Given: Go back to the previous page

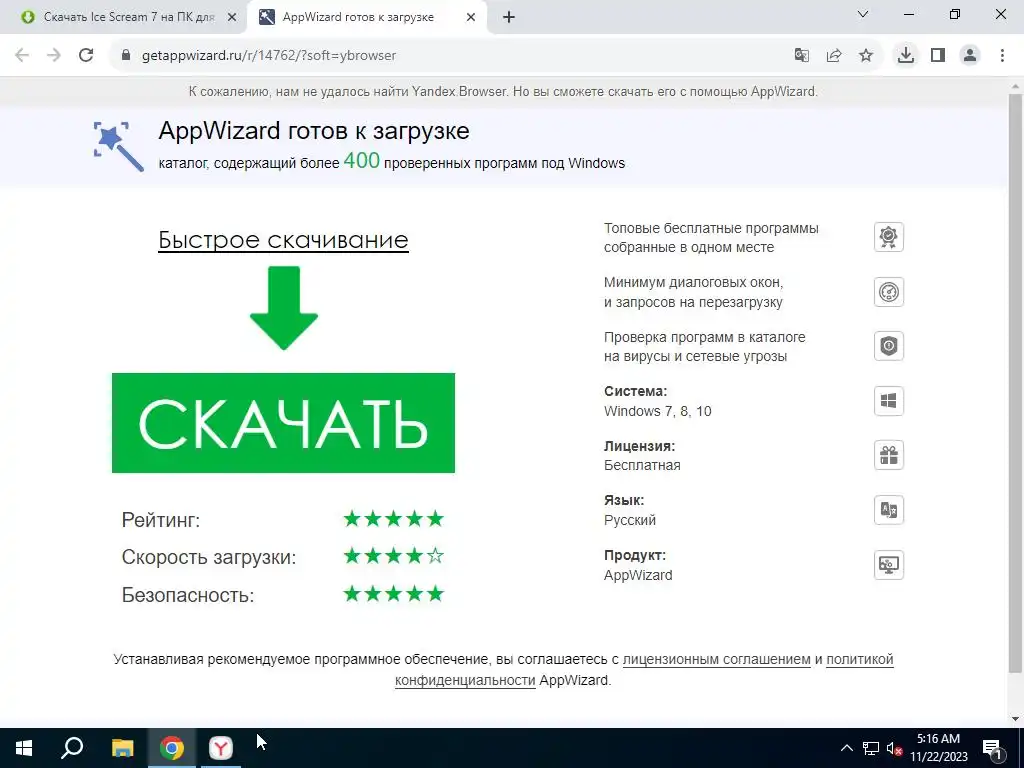Looking at the screenshot, I should click(x=22, y=56).
